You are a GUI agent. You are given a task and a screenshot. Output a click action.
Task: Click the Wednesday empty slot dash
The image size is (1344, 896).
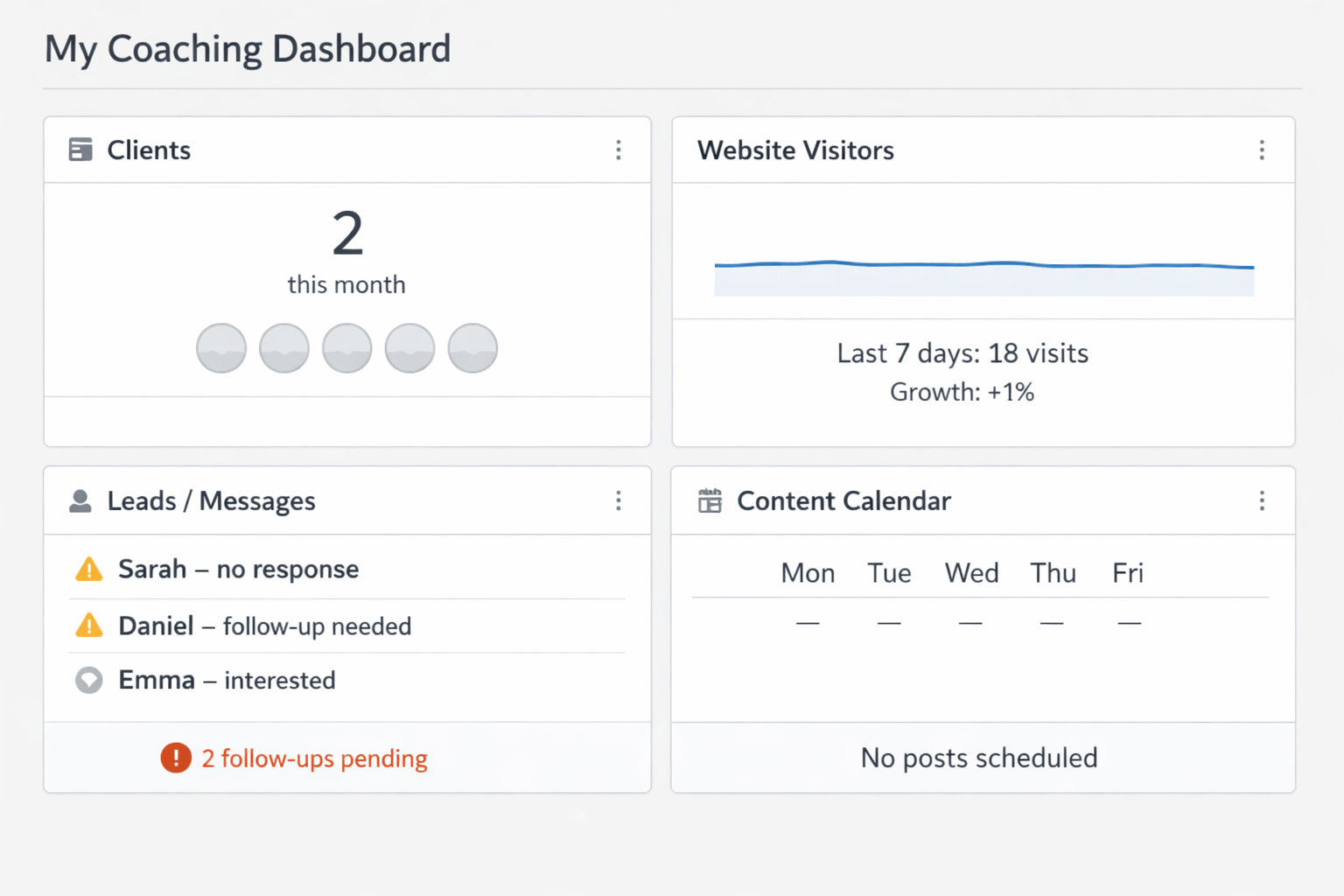click(970, 623)
